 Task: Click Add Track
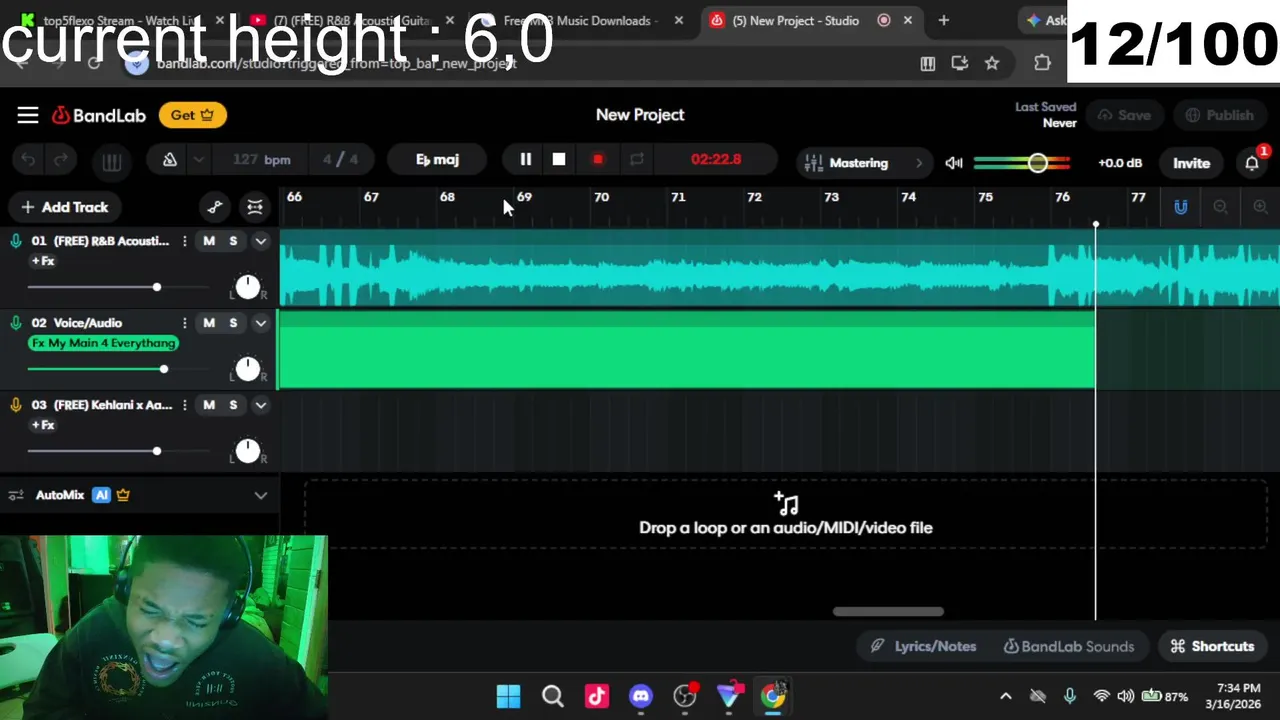pyautogui.click(x=65, y=207)
